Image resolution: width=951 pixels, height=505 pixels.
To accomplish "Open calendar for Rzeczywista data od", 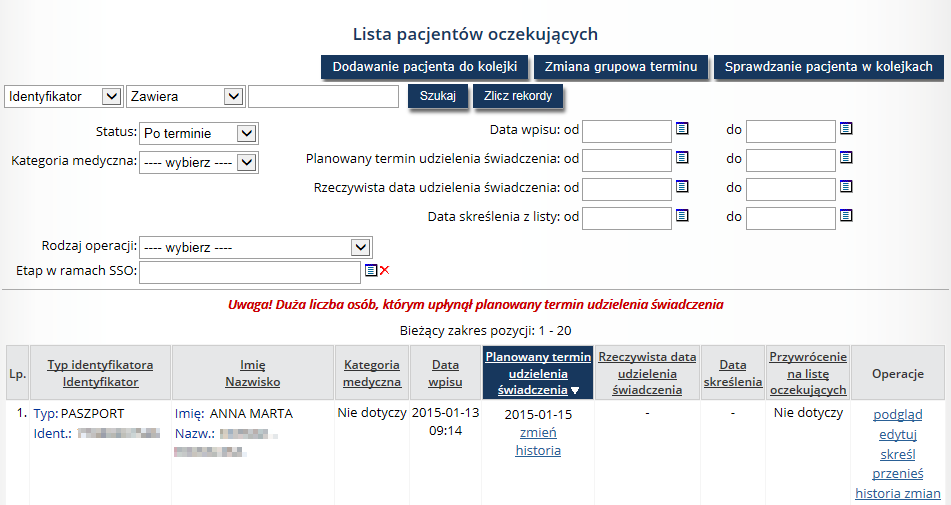I will tap(682, 187).
